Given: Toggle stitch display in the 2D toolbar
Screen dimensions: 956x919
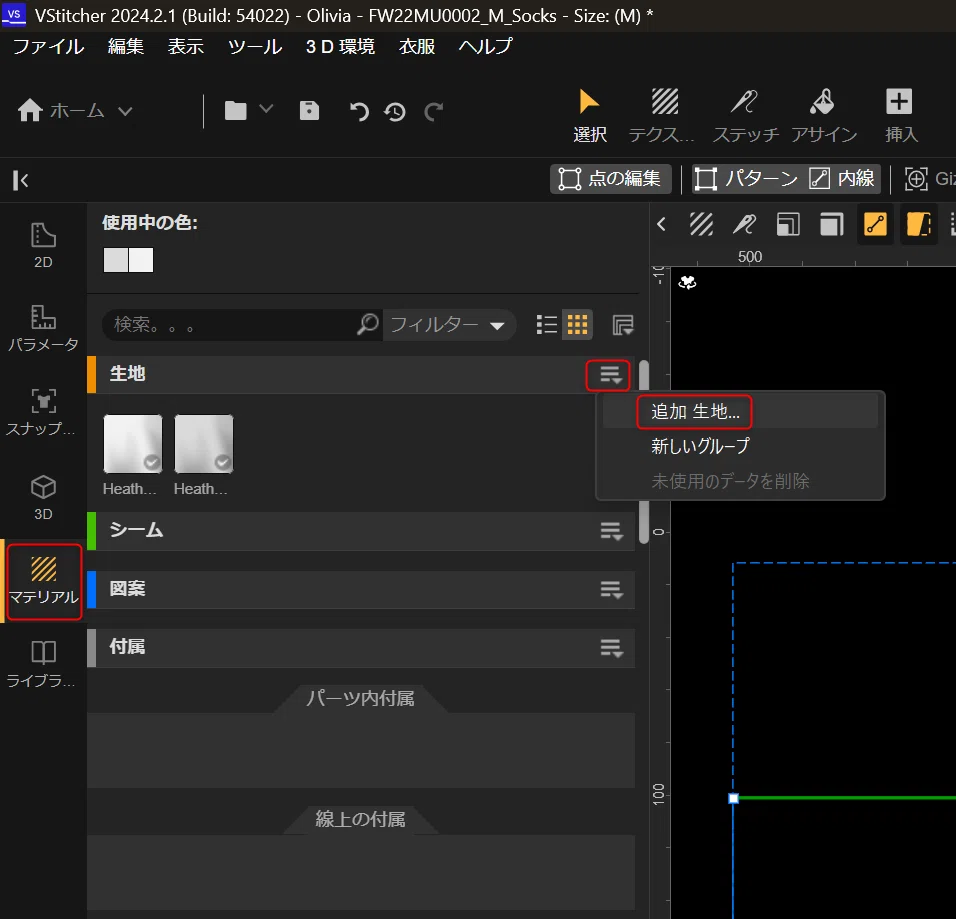Looking at the screenshot, I should pos(744,224).
